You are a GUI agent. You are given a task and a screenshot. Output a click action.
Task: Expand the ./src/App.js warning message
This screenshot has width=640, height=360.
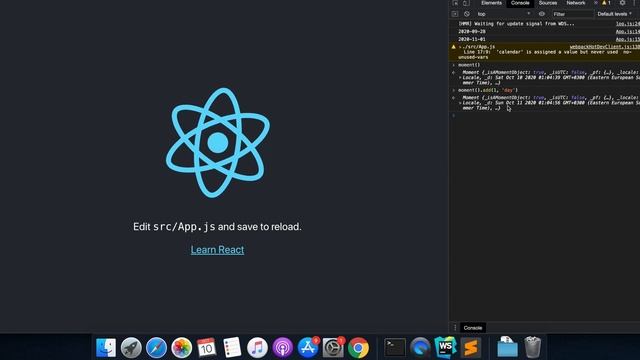pos(460,47)
